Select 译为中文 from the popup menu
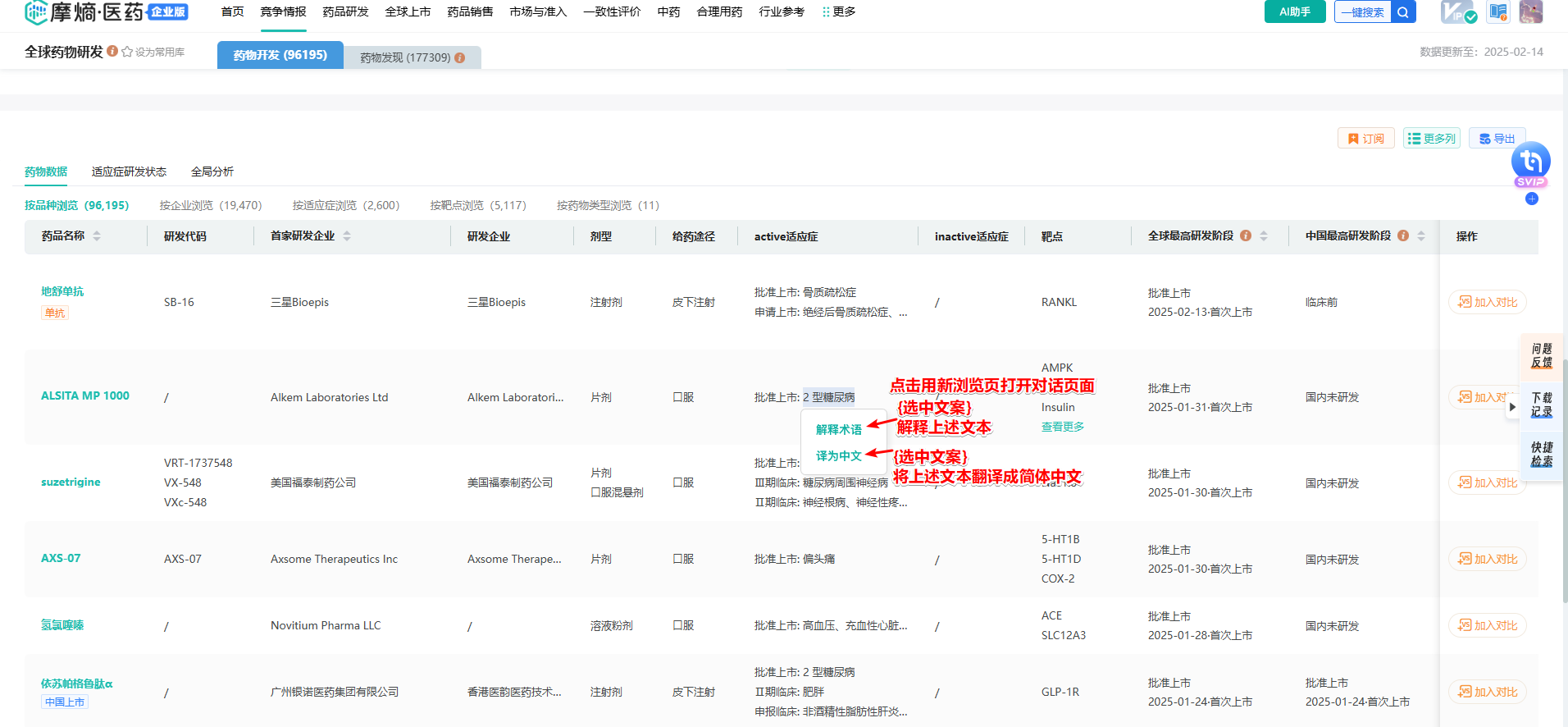Image resolution: width=1568 pixels, height=727 pixels. click(x=838, y=456)
